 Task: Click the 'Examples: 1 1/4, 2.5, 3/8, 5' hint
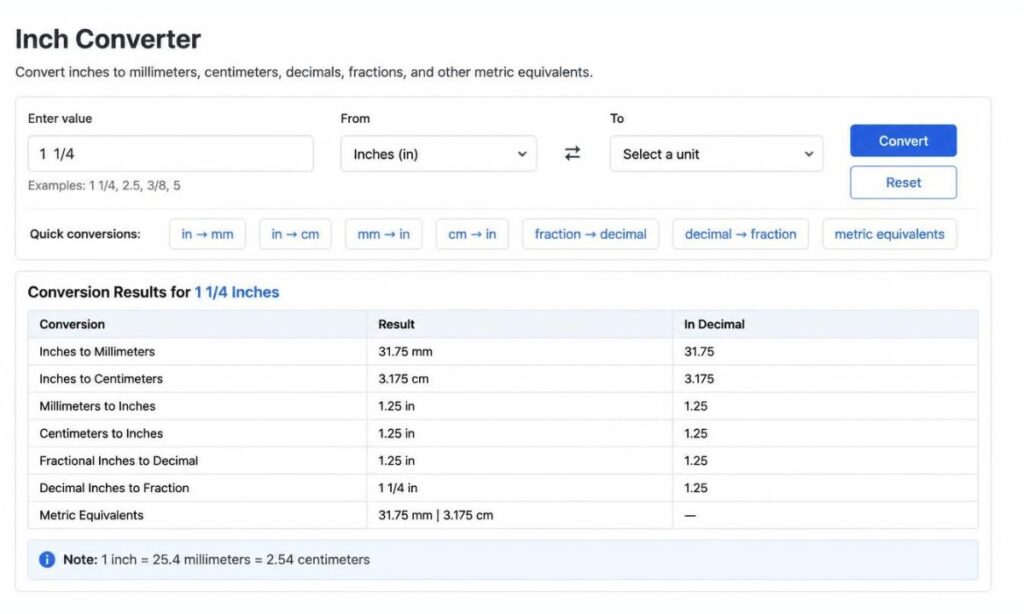coord(104,186)
